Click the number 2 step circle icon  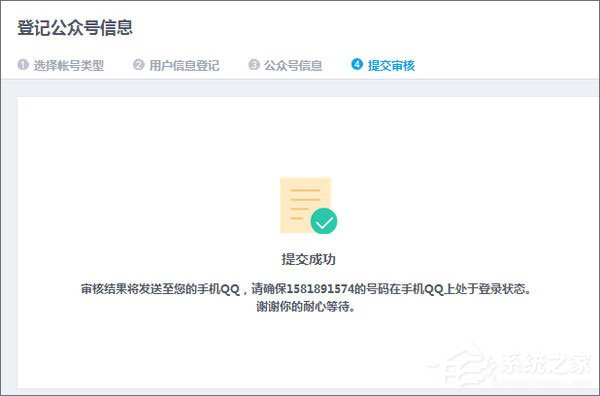139,65
